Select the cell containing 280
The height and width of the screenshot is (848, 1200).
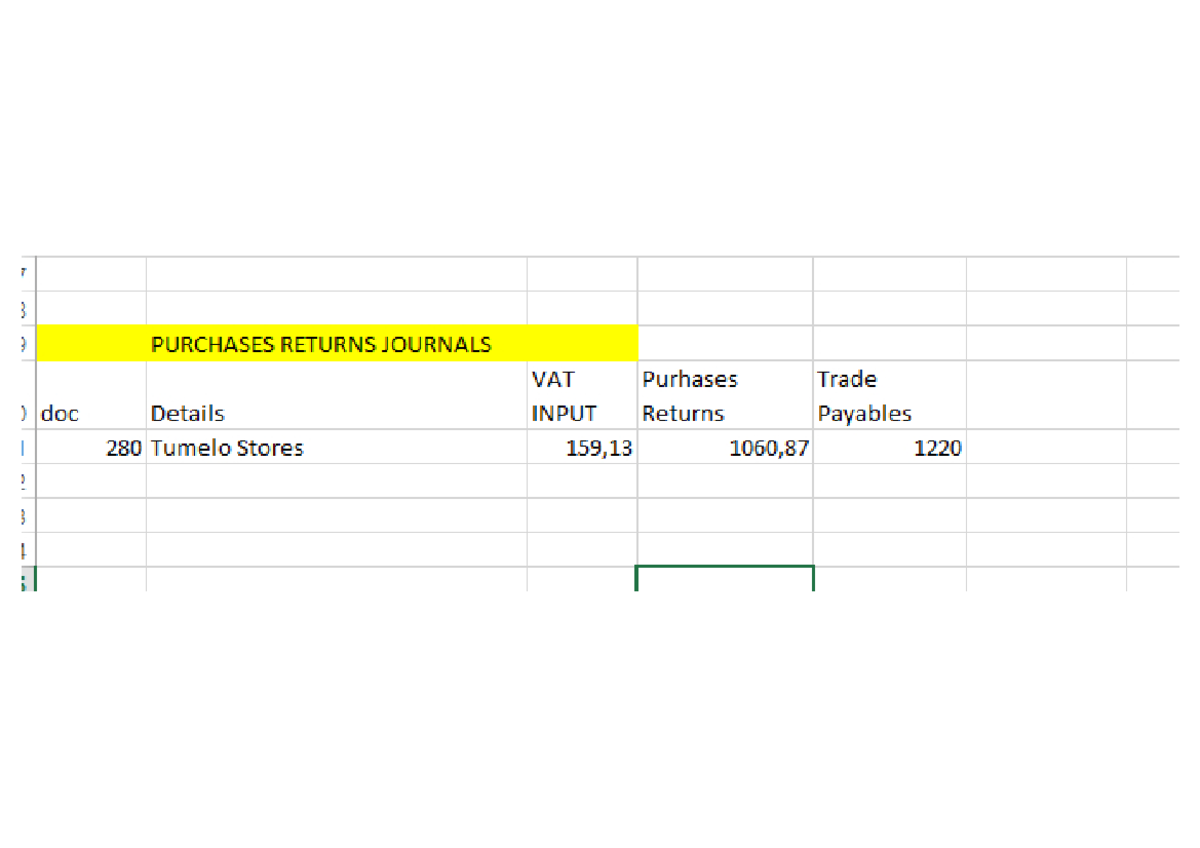[91, 447]
